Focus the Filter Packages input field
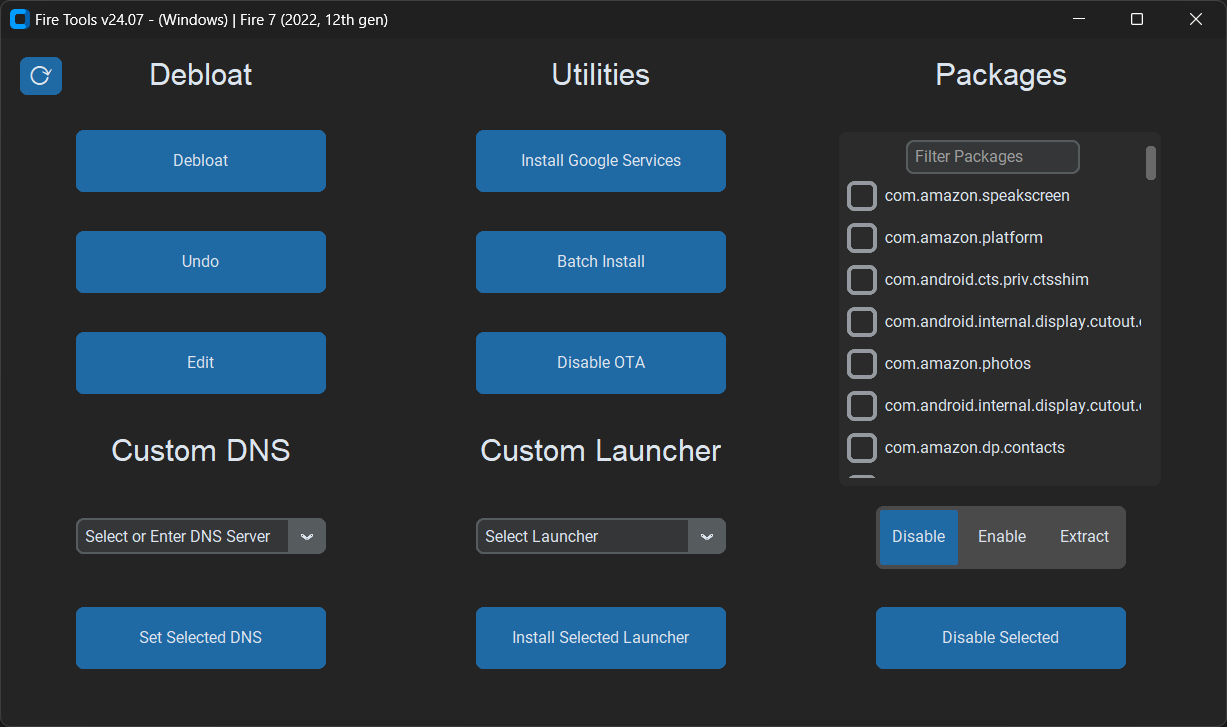Viewport: 1227px width, 727px height. click(x=993, y=157)
